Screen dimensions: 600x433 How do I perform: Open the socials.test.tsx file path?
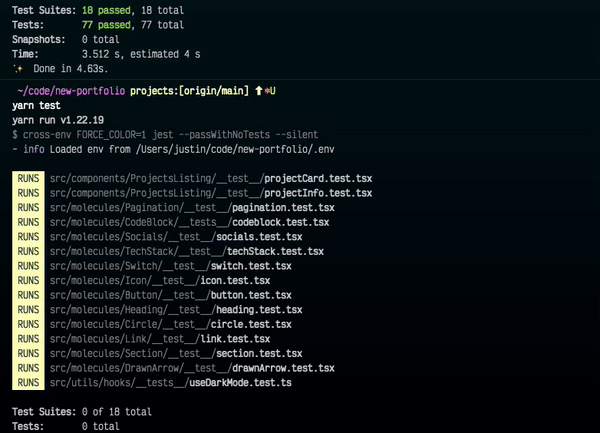pos(175,237)
